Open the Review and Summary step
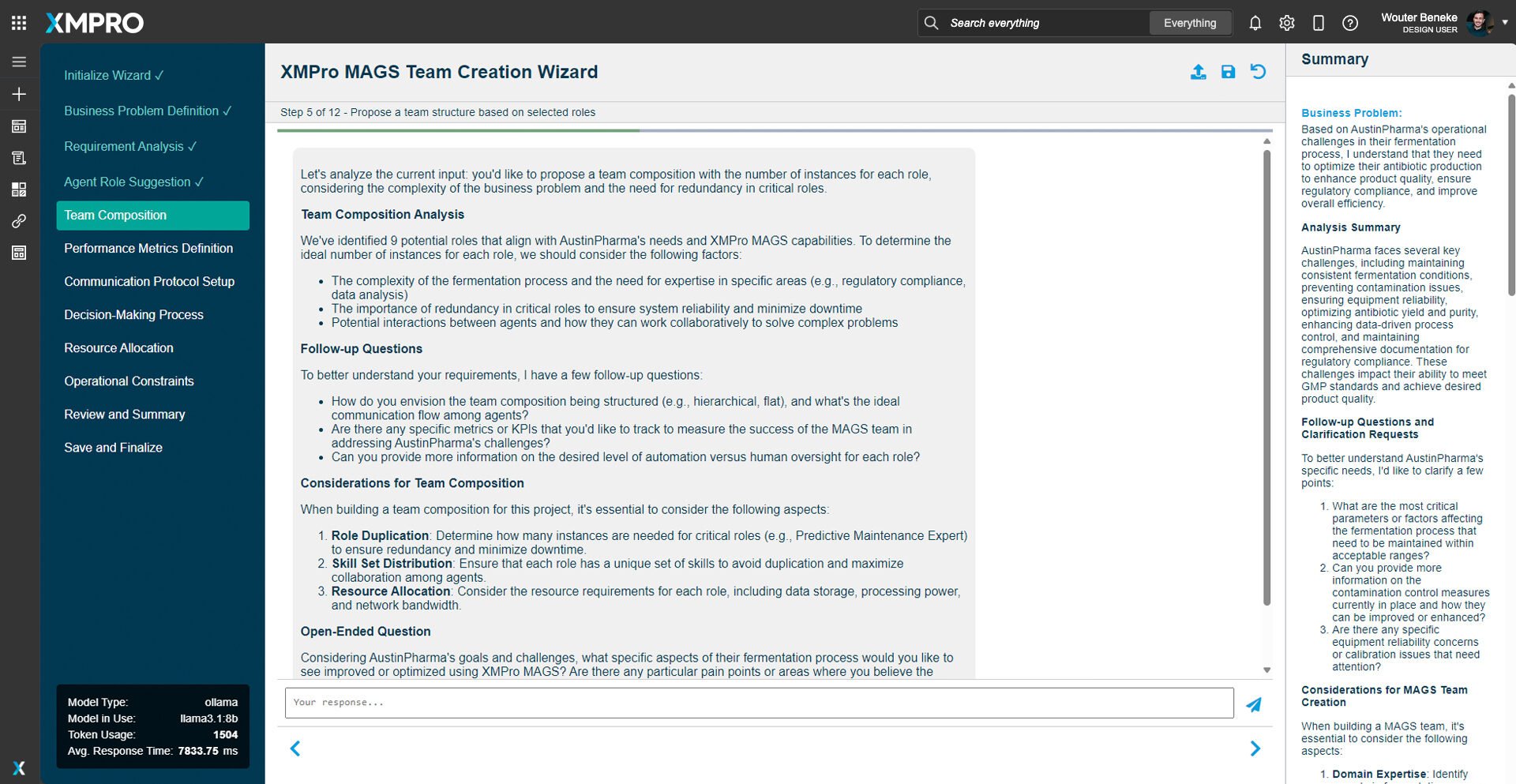Screen dimensions: 1516x784 click(x=125, y=414)
